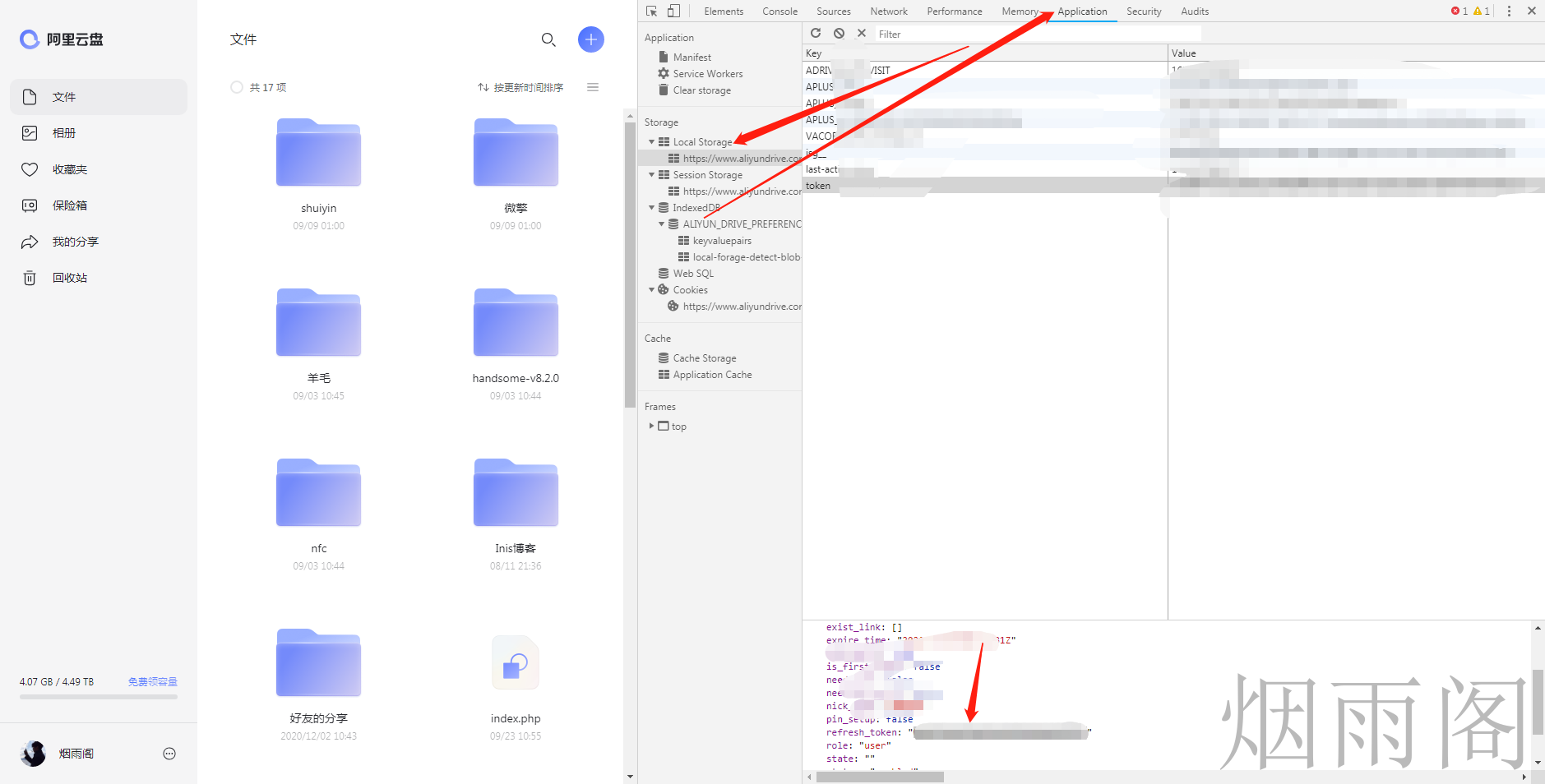This screenshot has width=1545, height=784.
Task: Select aliyundrive.com under Session Storage
Action: point(742,191)
